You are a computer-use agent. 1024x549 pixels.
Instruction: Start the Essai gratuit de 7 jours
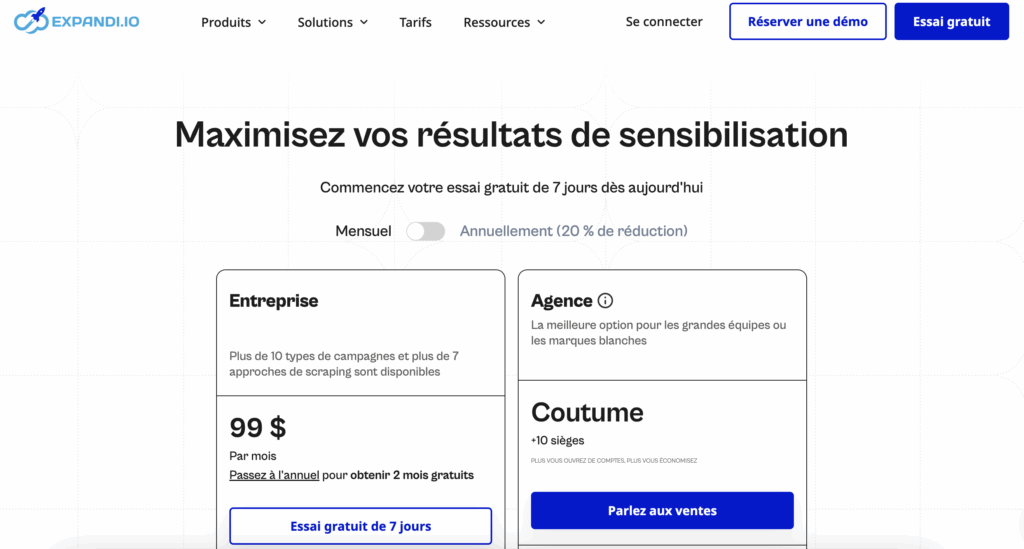pyautogui.click(x=360, y=526)
